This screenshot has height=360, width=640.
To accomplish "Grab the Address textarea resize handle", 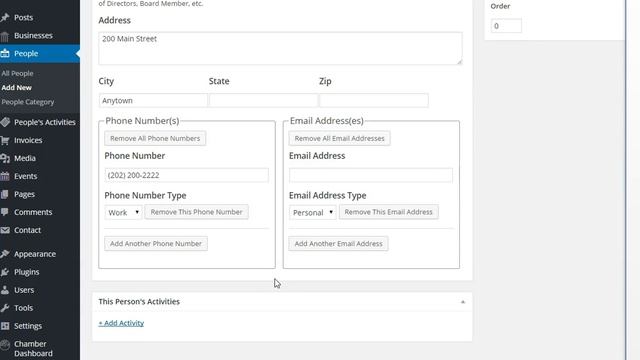I will coord(459,61).
